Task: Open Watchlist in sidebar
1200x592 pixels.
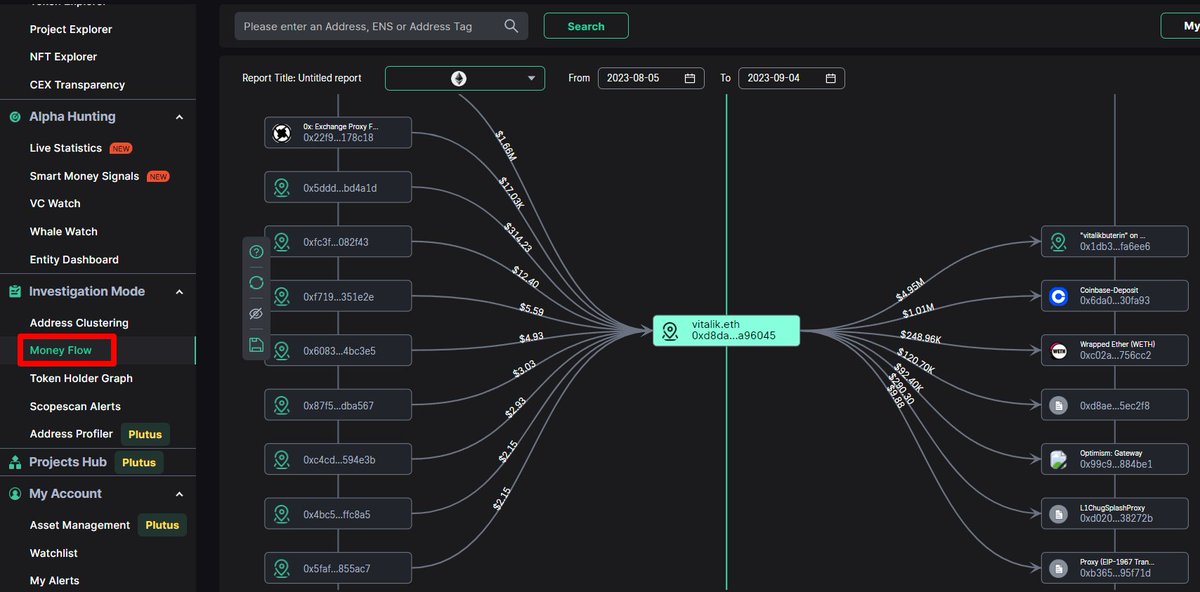Action: [x=54, y=553]
